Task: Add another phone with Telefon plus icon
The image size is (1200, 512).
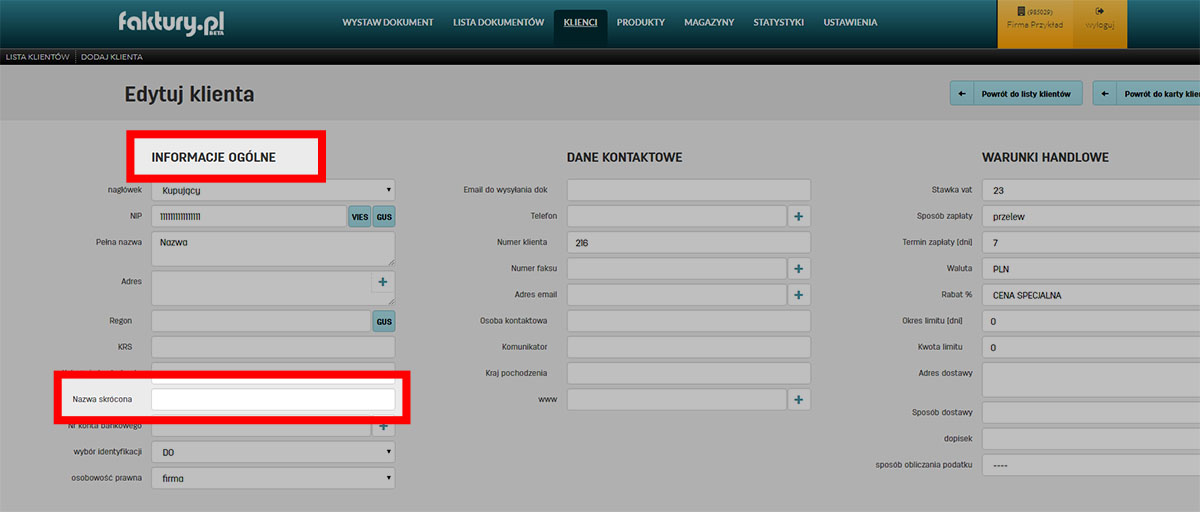Action: [x=799, y=216]
